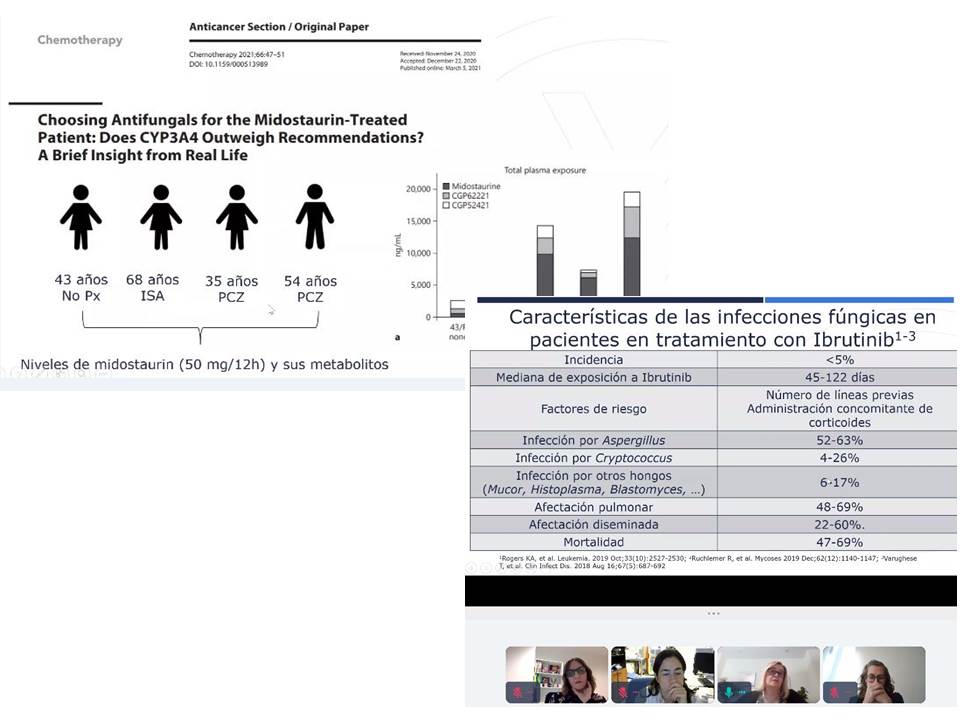This screenshot has height=720, width=960.
Task: Expand the three-dots handle above participant videos
Action: (x=712, y=613)
